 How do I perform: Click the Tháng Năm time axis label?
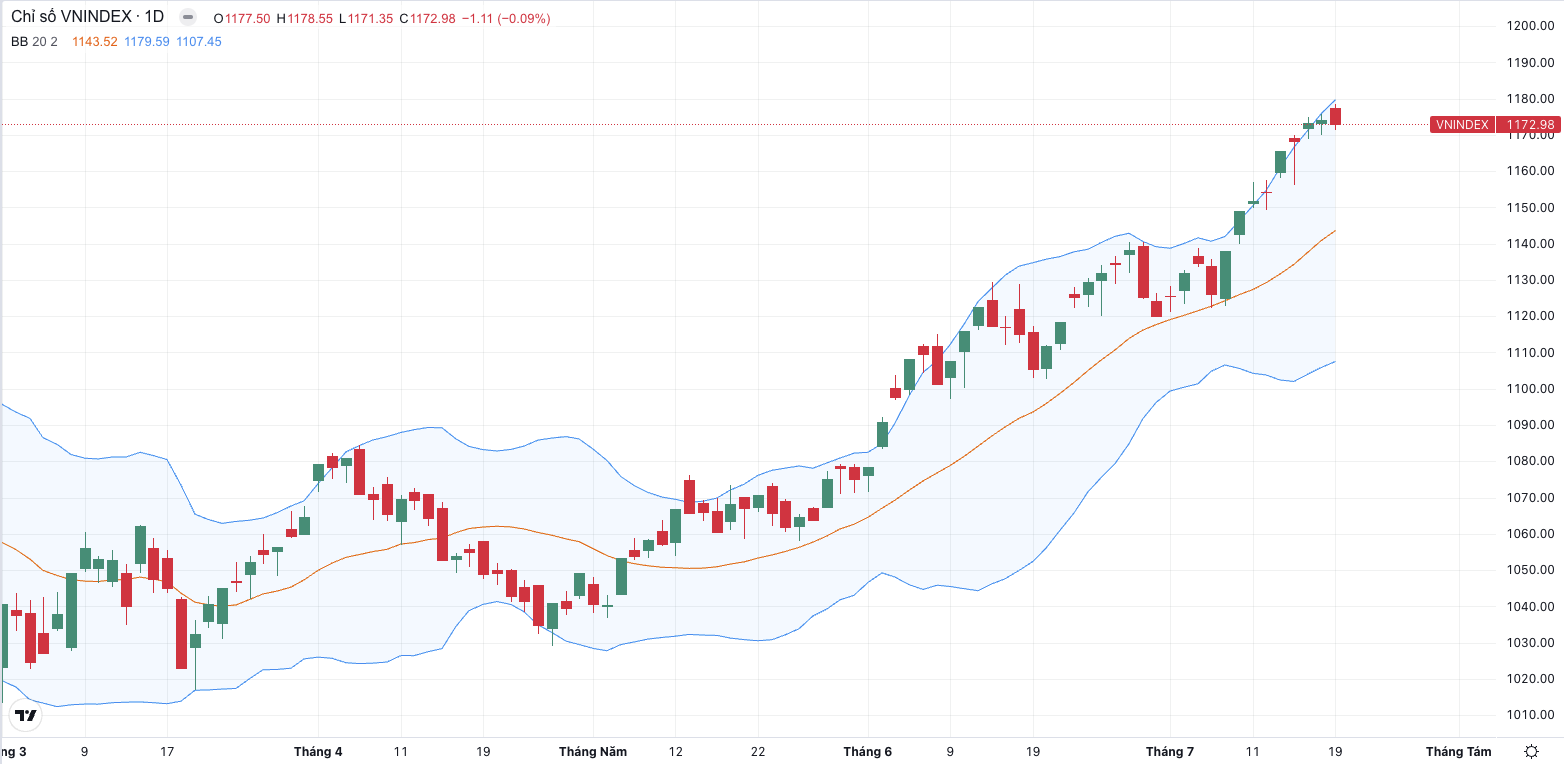coord(593,752)
